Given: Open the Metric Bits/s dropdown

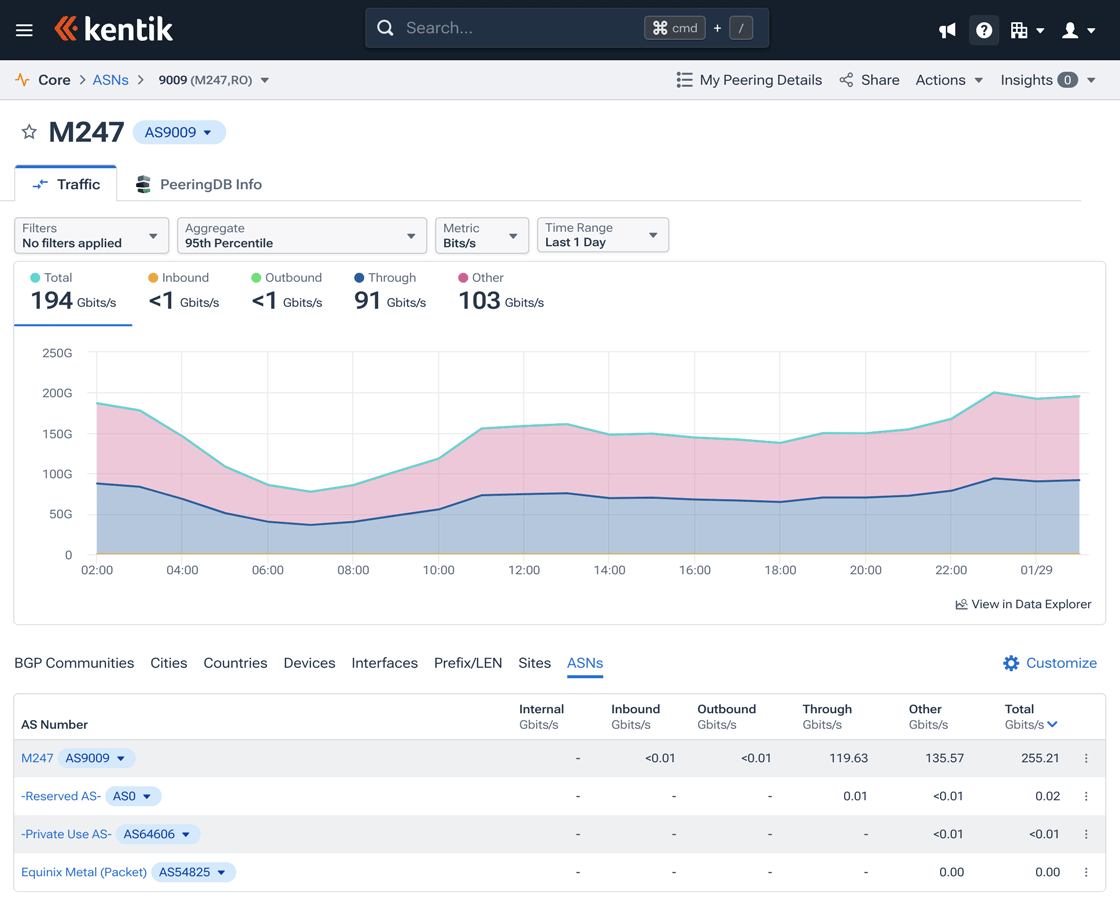Looking at the screenshot, I should pos(481,236).
